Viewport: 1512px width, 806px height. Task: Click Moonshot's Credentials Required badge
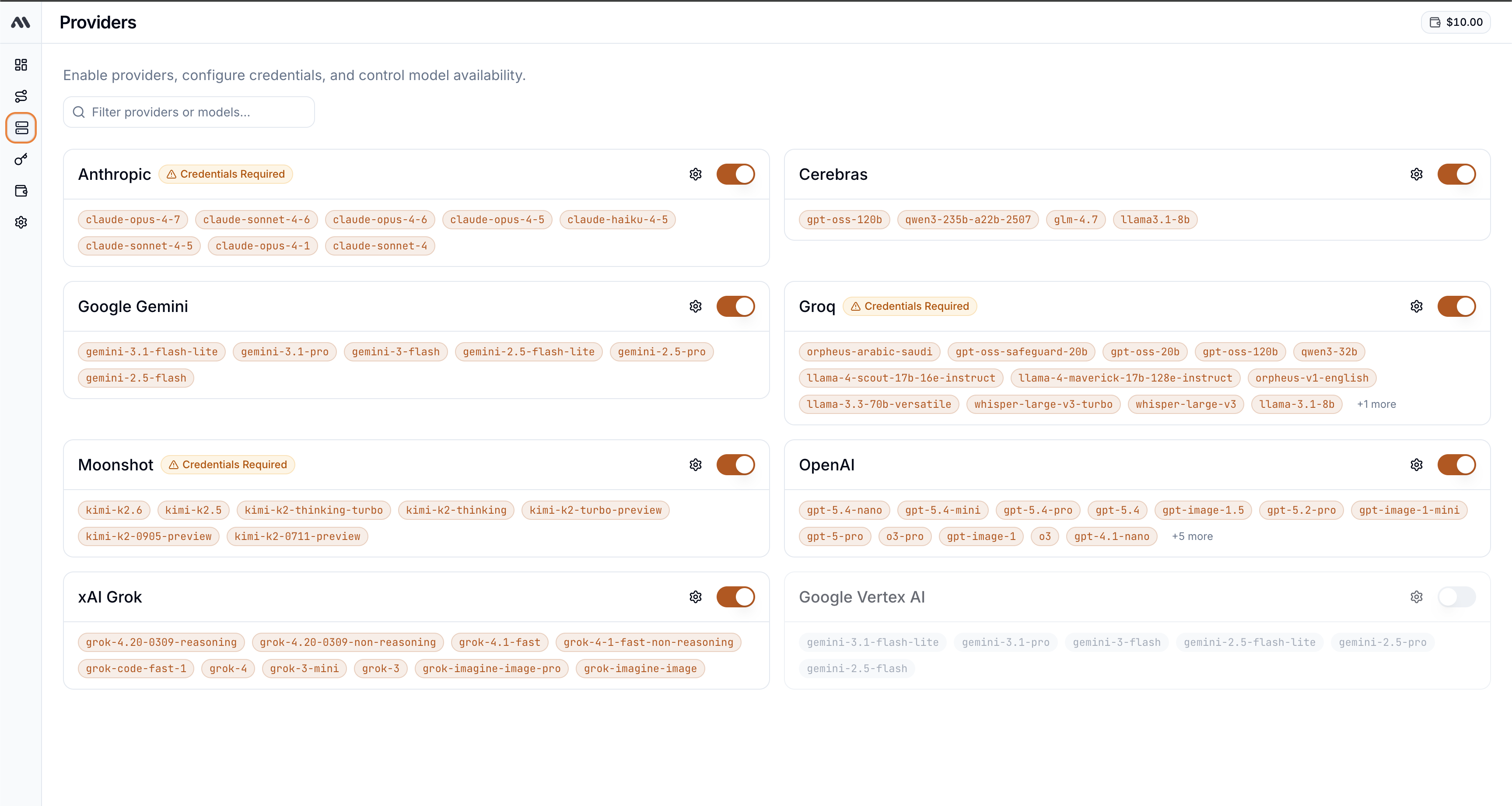coord(228,465)
